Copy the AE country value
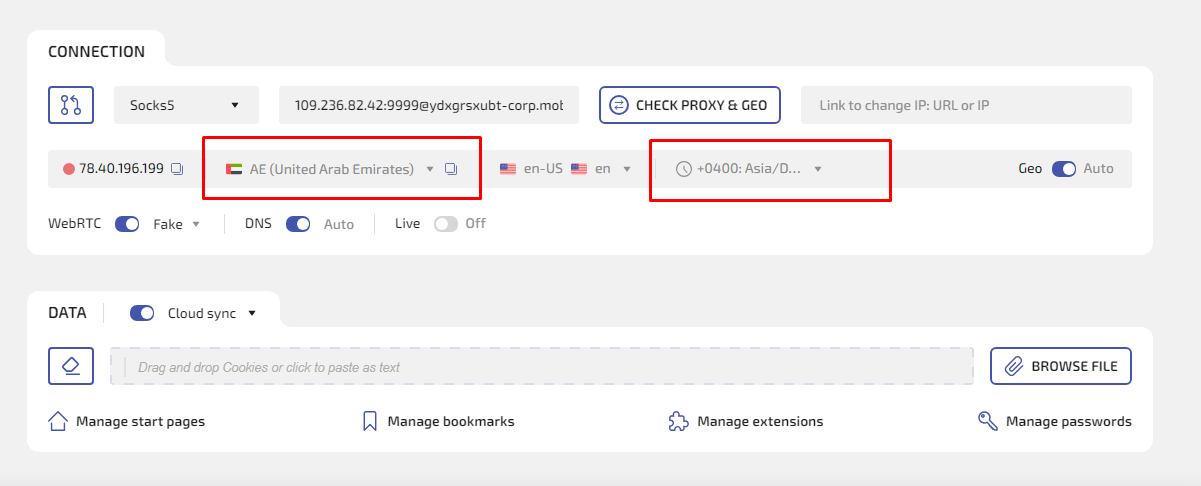The image size is (1201, 486). [x=451, y=169]
